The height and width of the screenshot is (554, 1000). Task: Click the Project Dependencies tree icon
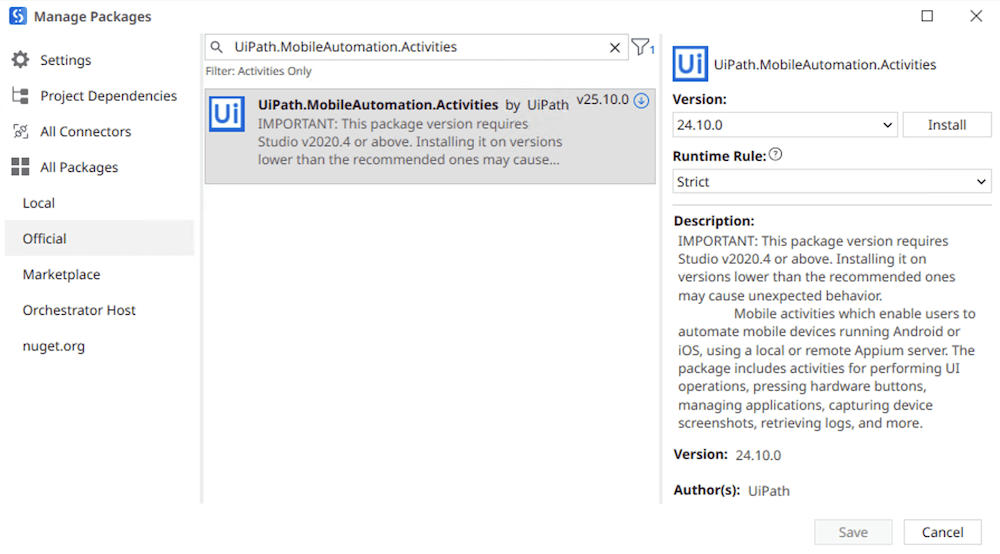(20, 96)
